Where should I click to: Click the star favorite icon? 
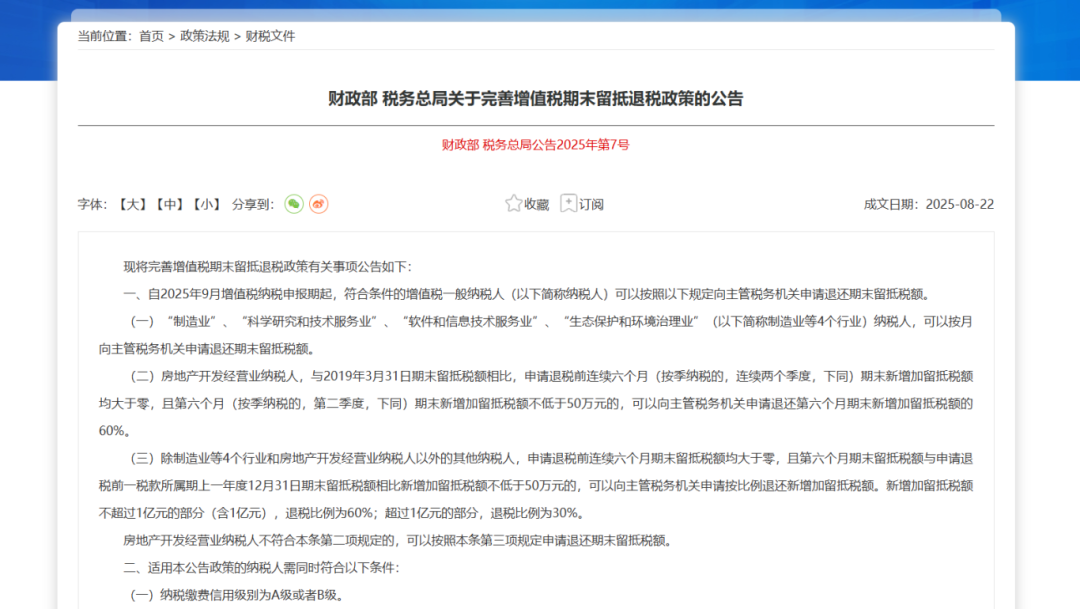[514, 204]
